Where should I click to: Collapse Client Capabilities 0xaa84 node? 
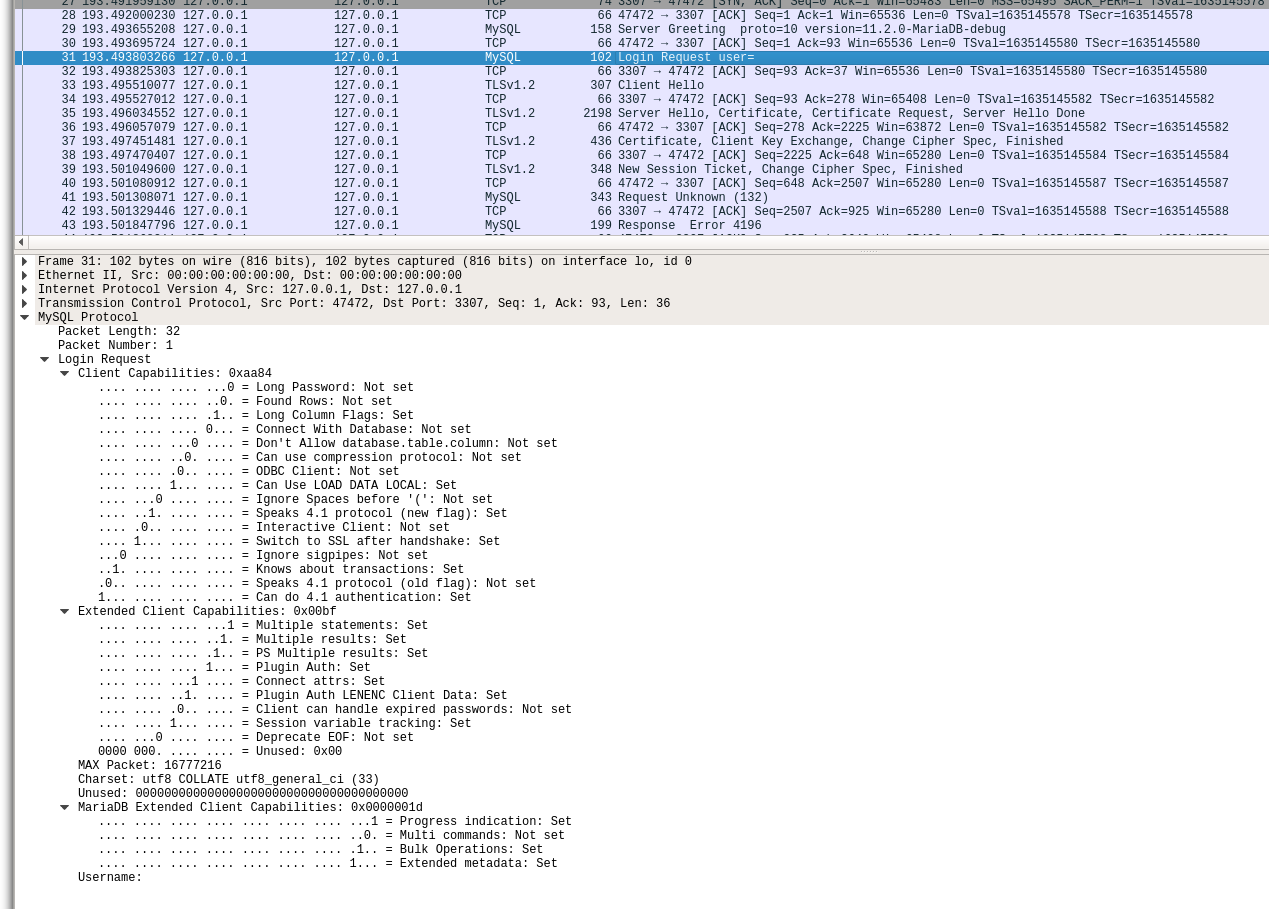coord(64,374)
